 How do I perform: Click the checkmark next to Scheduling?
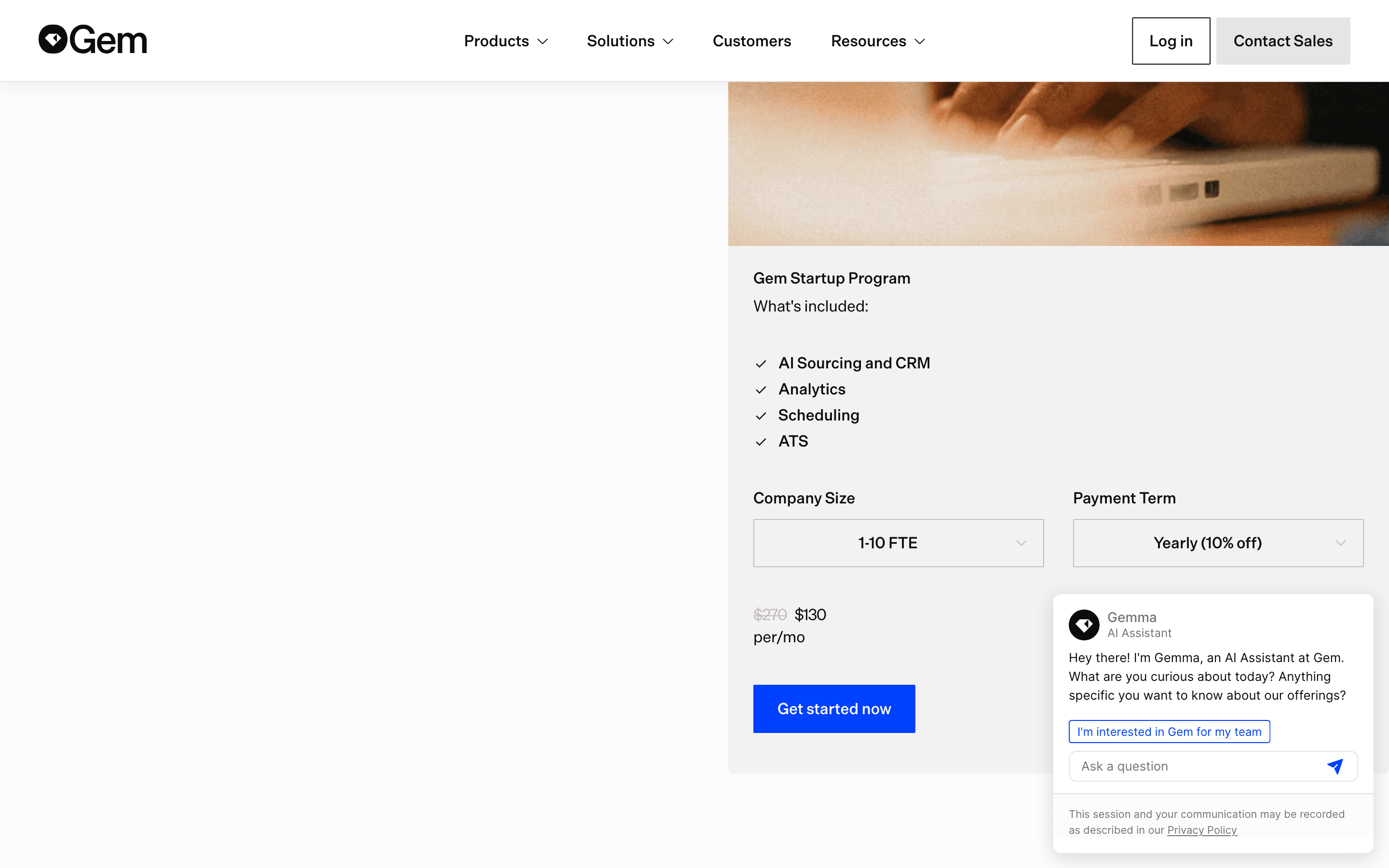tap(761, 416)
